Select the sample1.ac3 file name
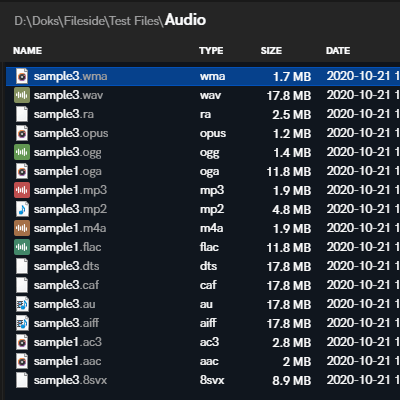400x400 pixels. (x=68, y=342)
